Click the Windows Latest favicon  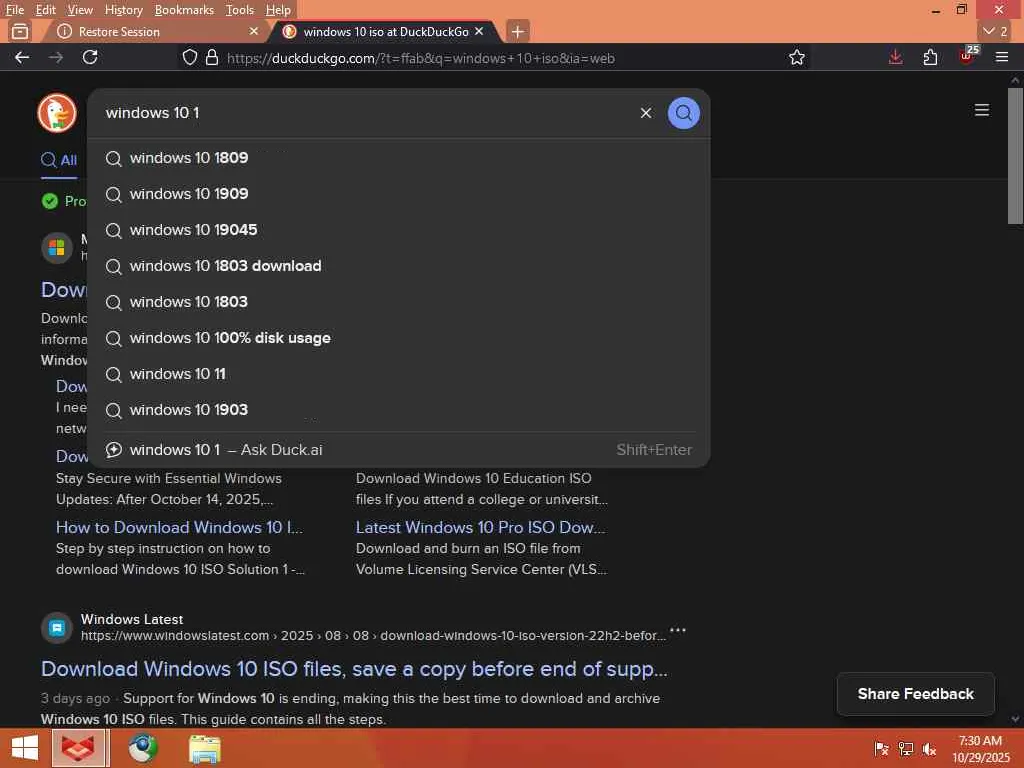click(57, 628)
